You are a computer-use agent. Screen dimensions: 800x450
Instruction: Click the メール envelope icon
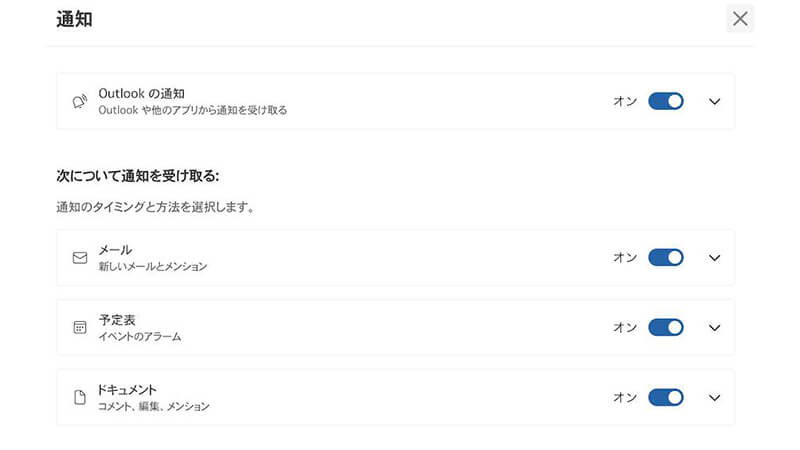click(80, 258)
